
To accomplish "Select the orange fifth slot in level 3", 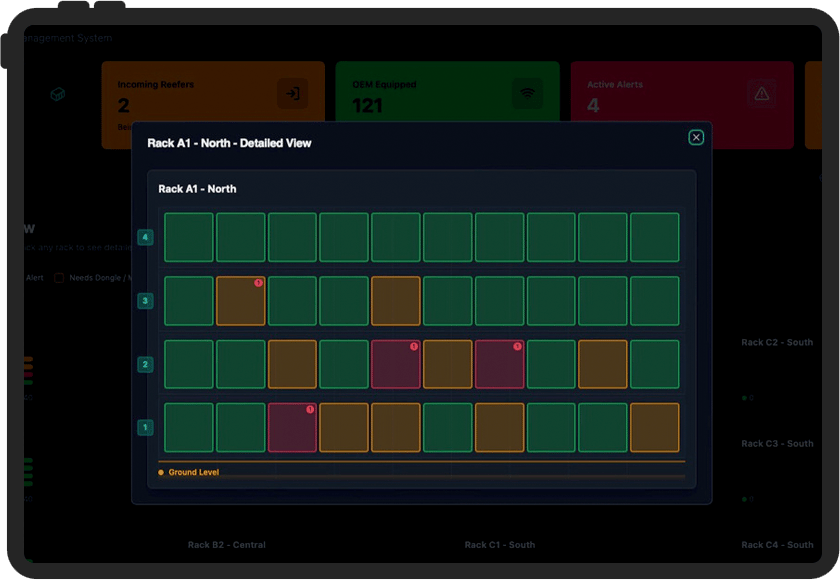I will click(x=396, y=301).
